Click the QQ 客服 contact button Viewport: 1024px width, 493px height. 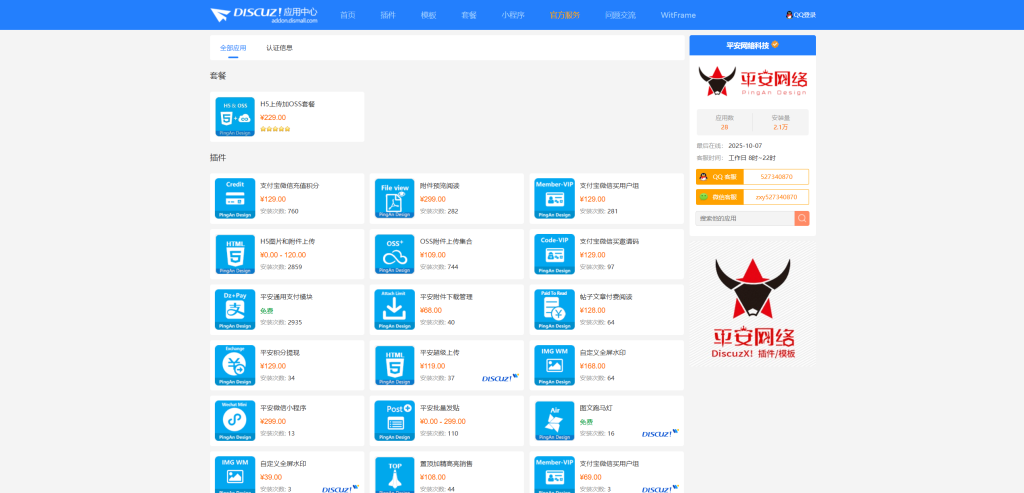[x=716, y=177]
